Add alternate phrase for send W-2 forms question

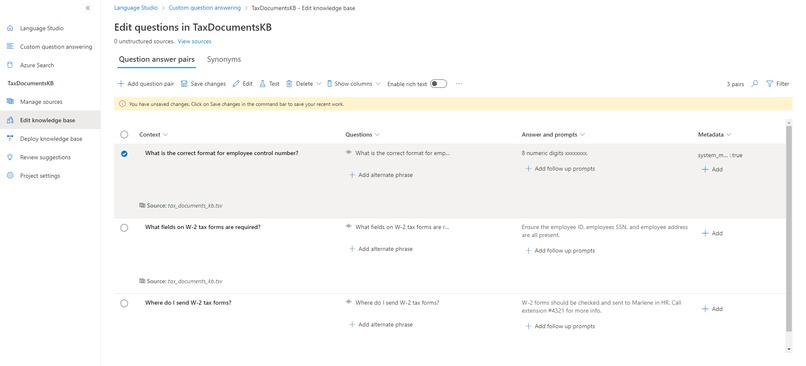pyautogui.click(x=381, y=325)
